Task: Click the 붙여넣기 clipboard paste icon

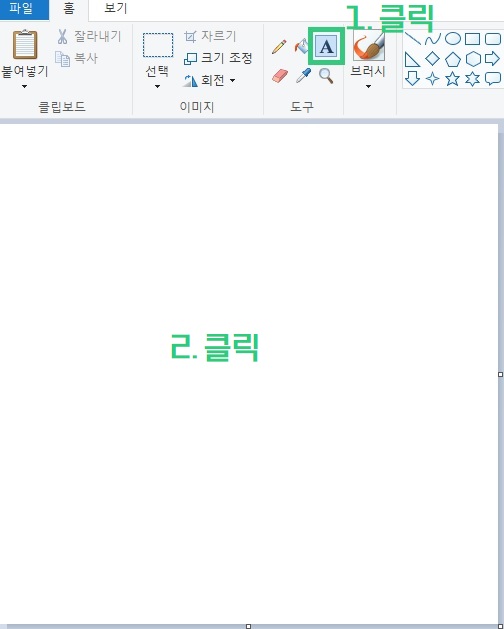Action: pyautogui.click(x=25, y=44)
